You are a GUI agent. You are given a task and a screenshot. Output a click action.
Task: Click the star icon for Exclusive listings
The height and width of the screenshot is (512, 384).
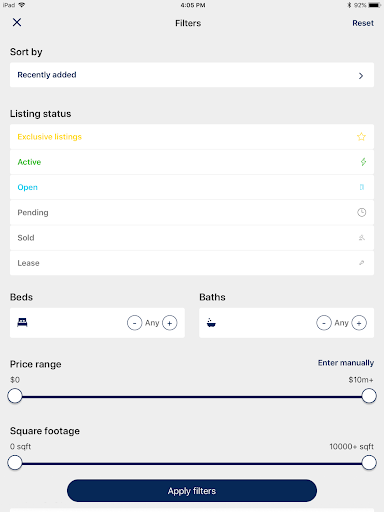point(361,137)
